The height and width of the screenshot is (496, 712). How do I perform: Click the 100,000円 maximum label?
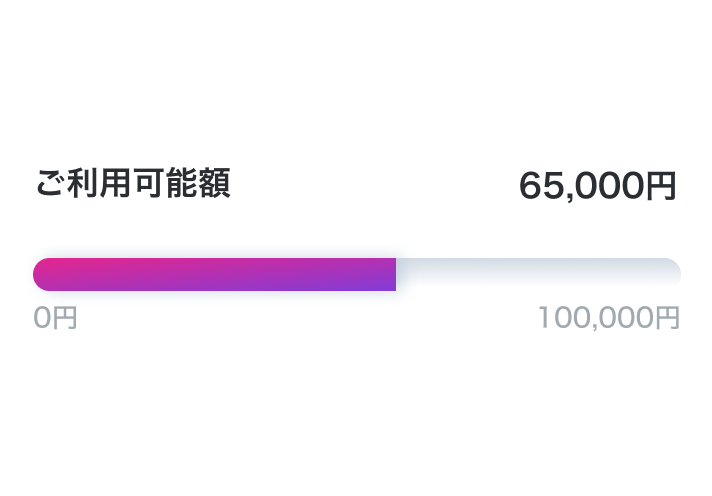609,318
